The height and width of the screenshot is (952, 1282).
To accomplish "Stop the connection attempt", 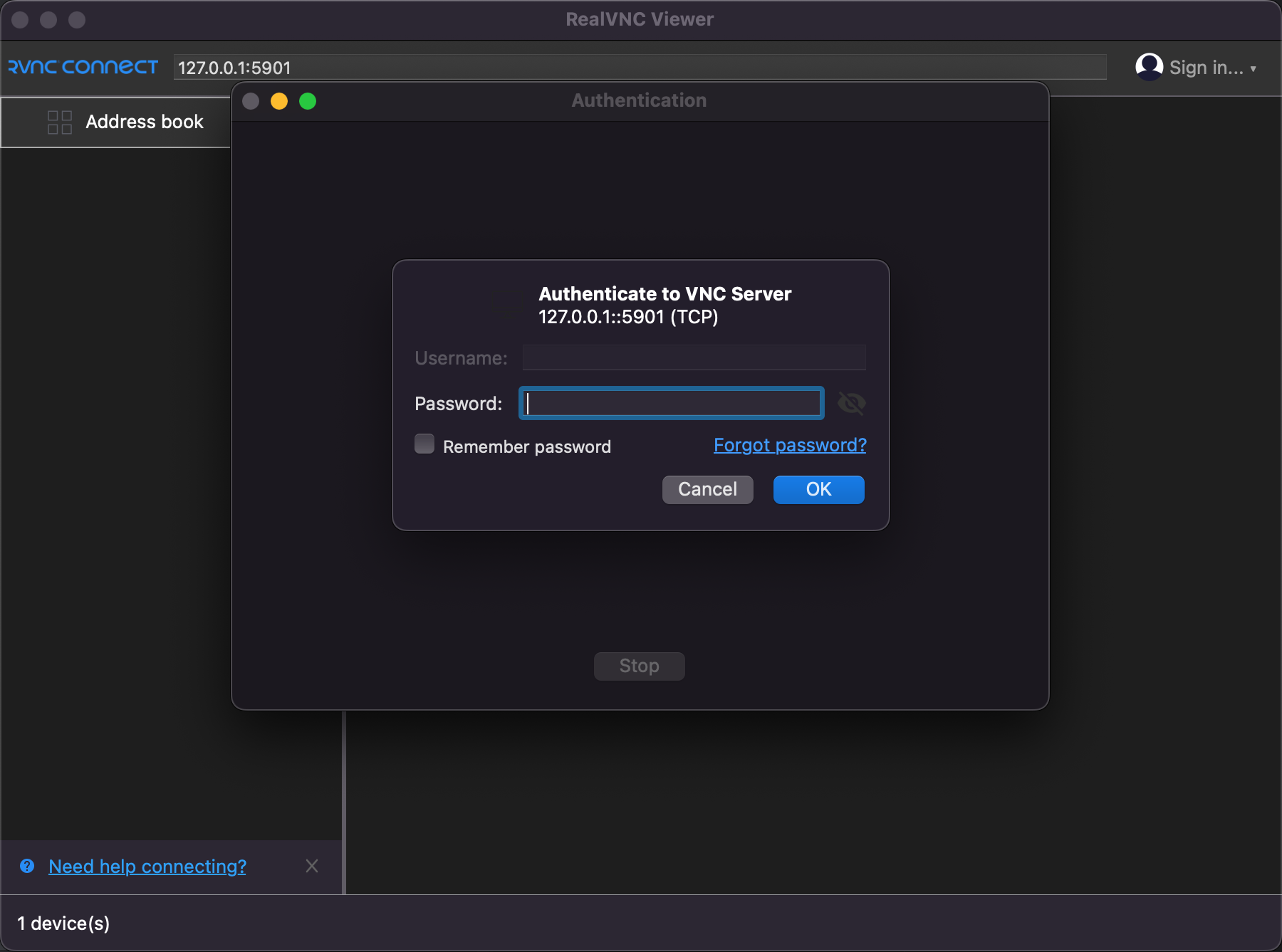I will point(638,666).
